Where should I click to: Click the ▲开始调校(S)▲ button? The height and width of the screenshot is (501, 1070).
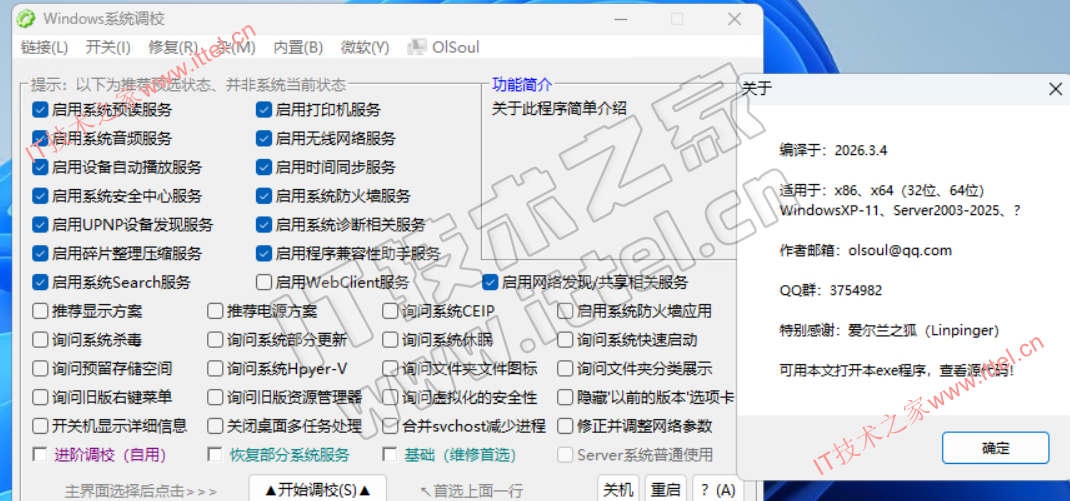317,489
